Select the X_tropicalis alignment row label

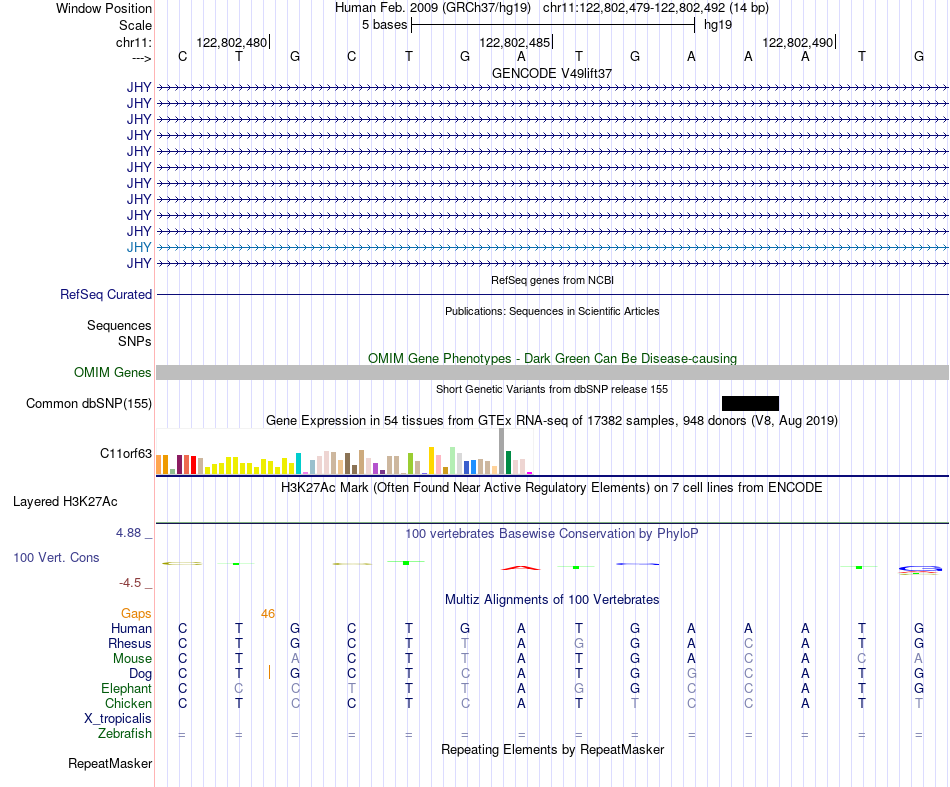tap(118, 719)
